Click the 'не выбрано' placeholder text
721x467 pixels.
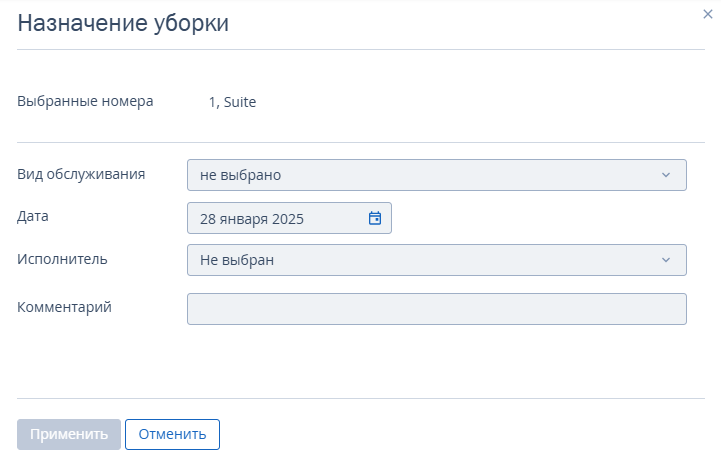[240, 175]
